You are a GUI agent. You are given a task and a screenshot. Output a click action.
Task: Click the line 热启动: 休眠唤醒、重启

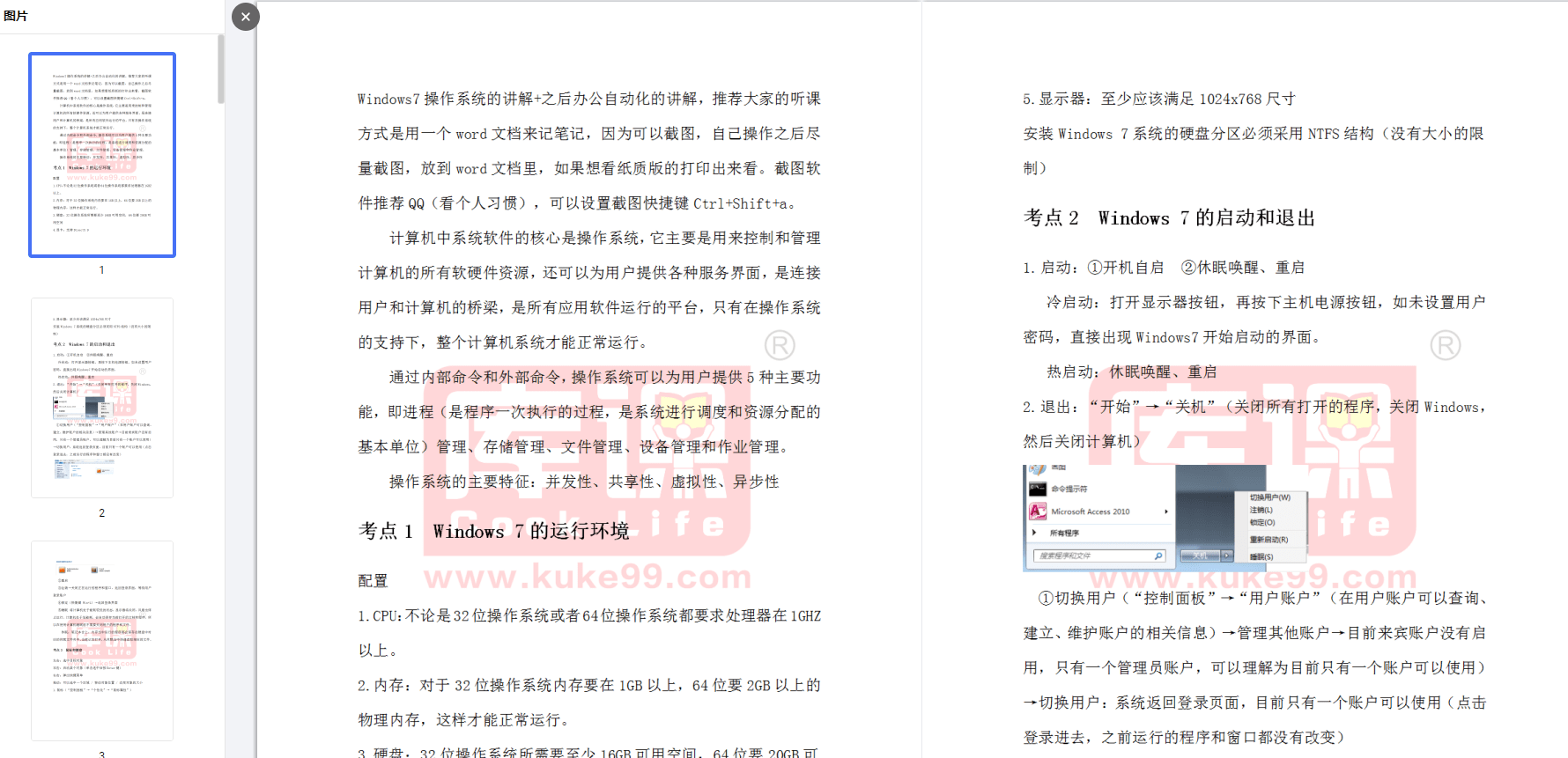pyautogui.click(x=1131, y=372)
